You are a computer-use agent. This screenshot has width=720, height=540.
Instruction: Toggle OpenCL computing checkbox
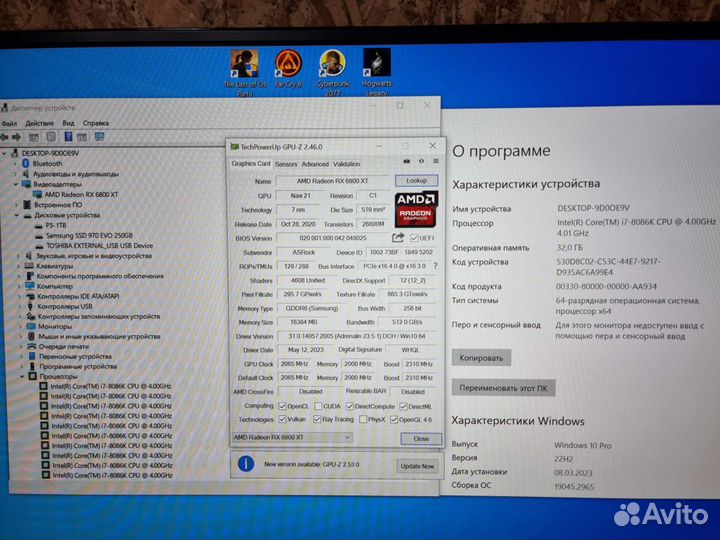[282, 406]
